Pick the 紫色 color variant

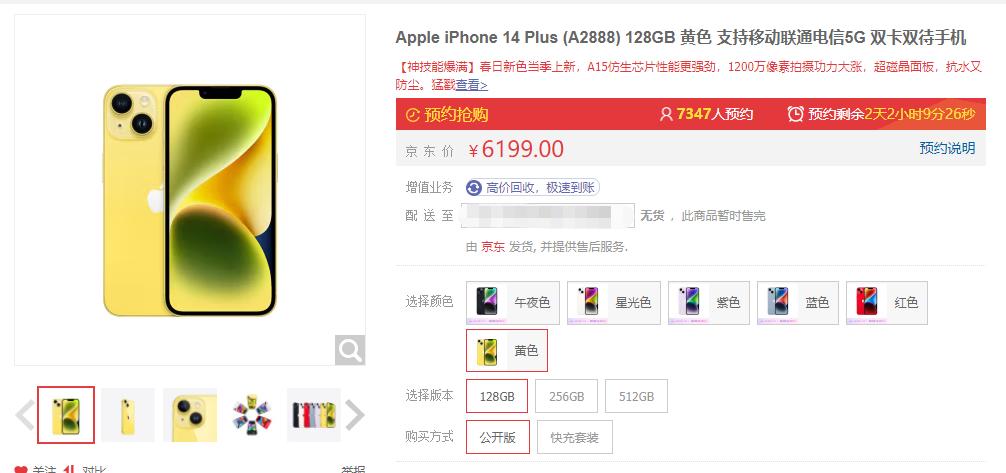tap(709, 303)
